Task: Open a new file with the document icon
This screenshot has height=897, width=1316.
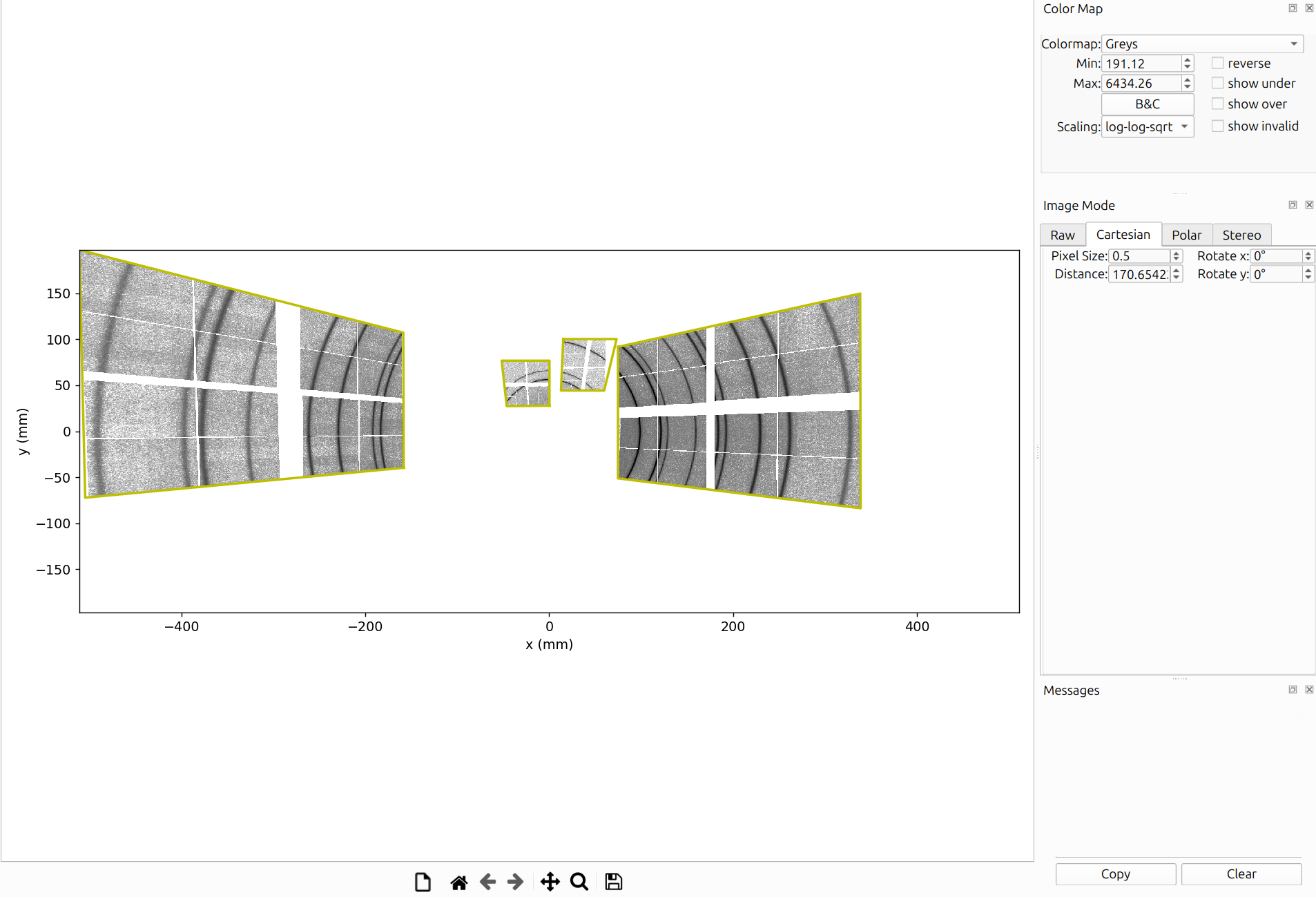Action: click(x=423, y=882)
